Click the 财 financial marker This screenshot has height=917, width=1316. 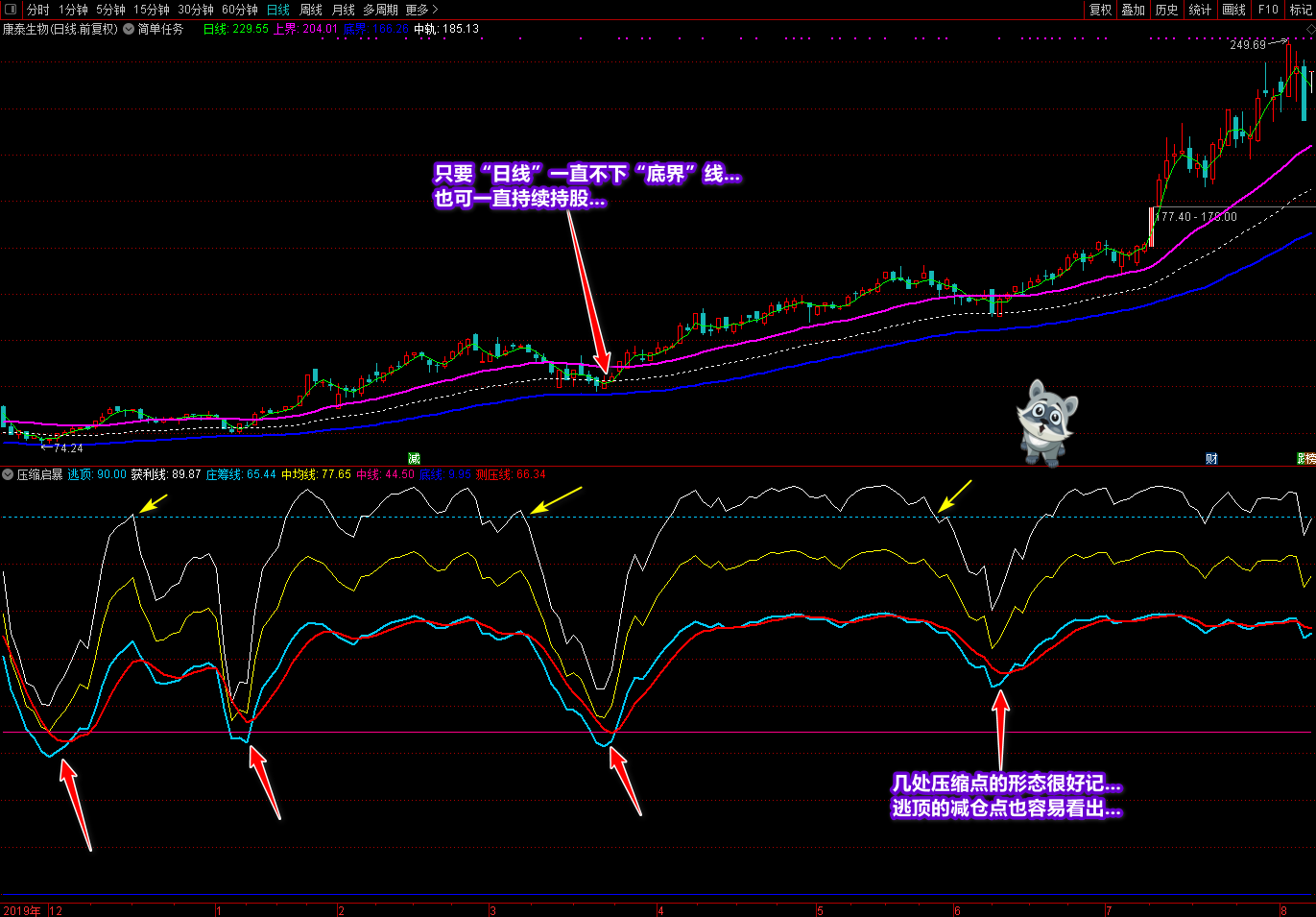coord(1211,459)
